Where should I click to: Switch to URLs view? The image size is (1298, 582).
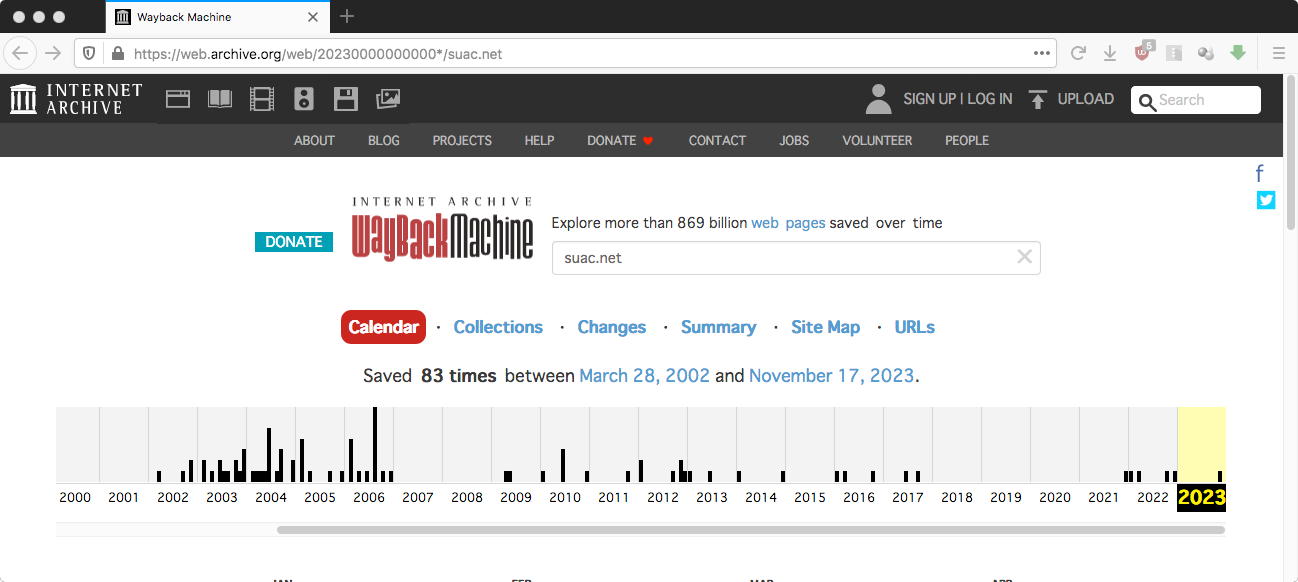coord(915,327)
